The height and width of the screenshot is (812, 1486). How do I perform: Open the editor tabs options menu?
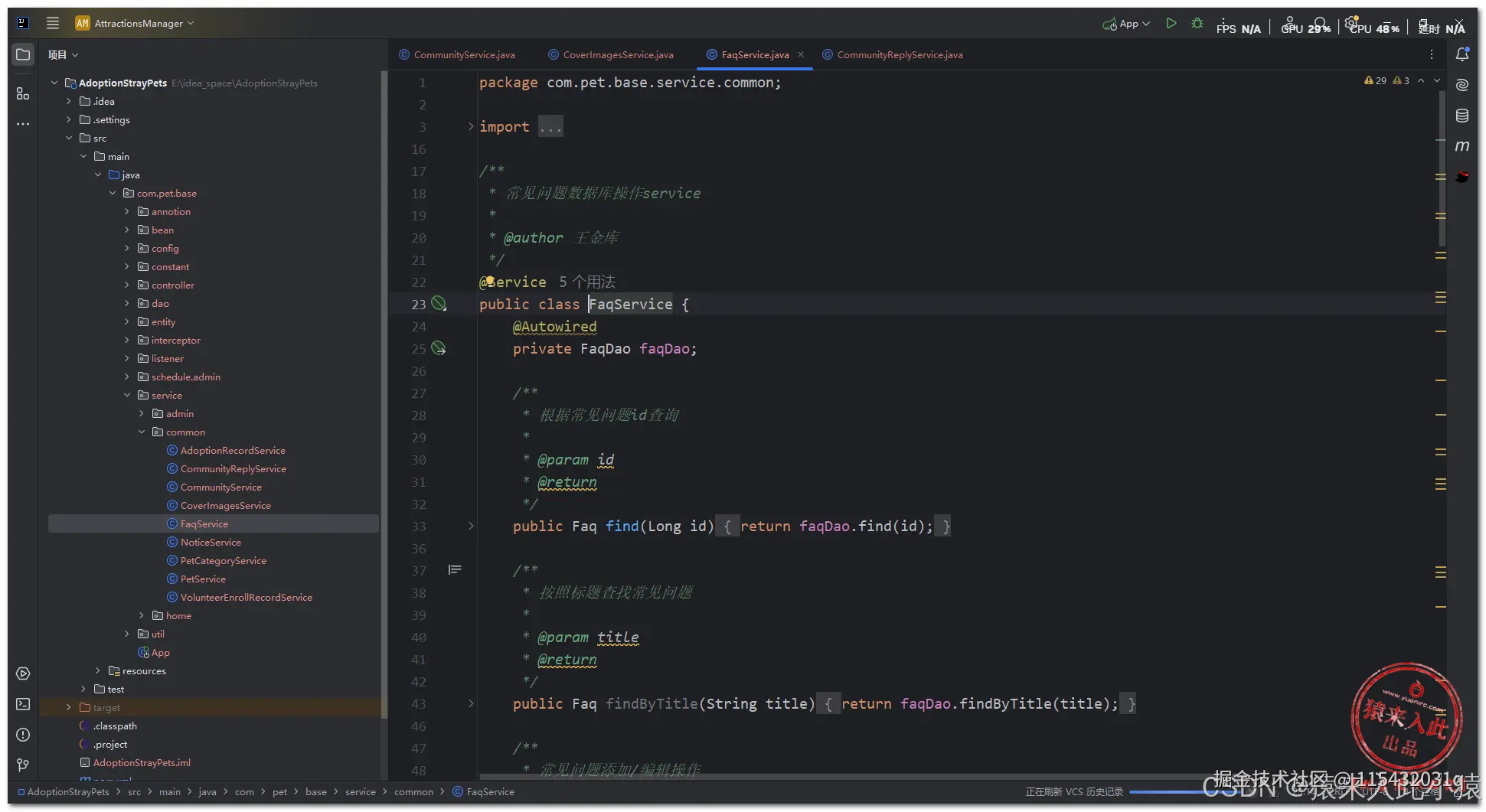click(x=1431, y=54)
